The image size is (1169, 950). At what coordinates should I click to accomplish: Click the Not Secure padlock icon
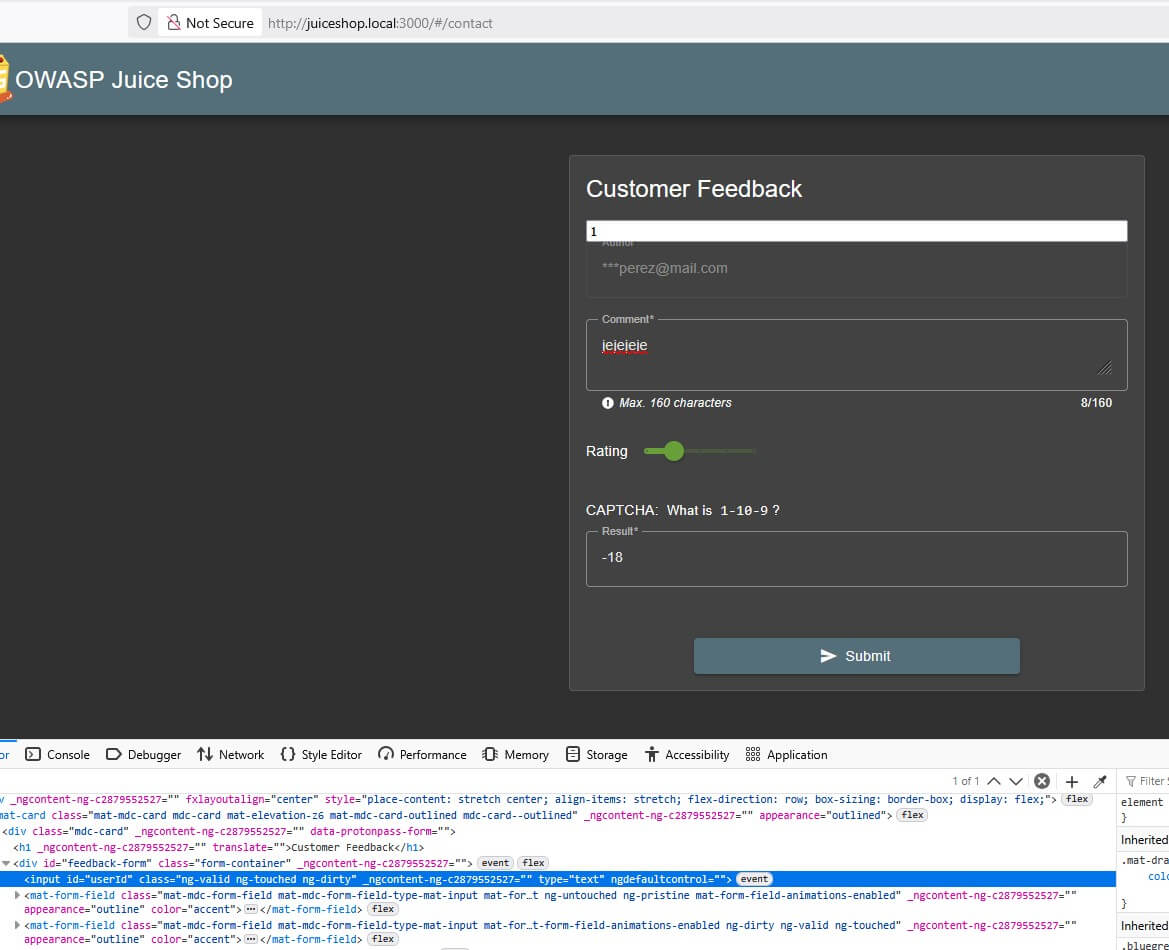click(x=173, y=22)
